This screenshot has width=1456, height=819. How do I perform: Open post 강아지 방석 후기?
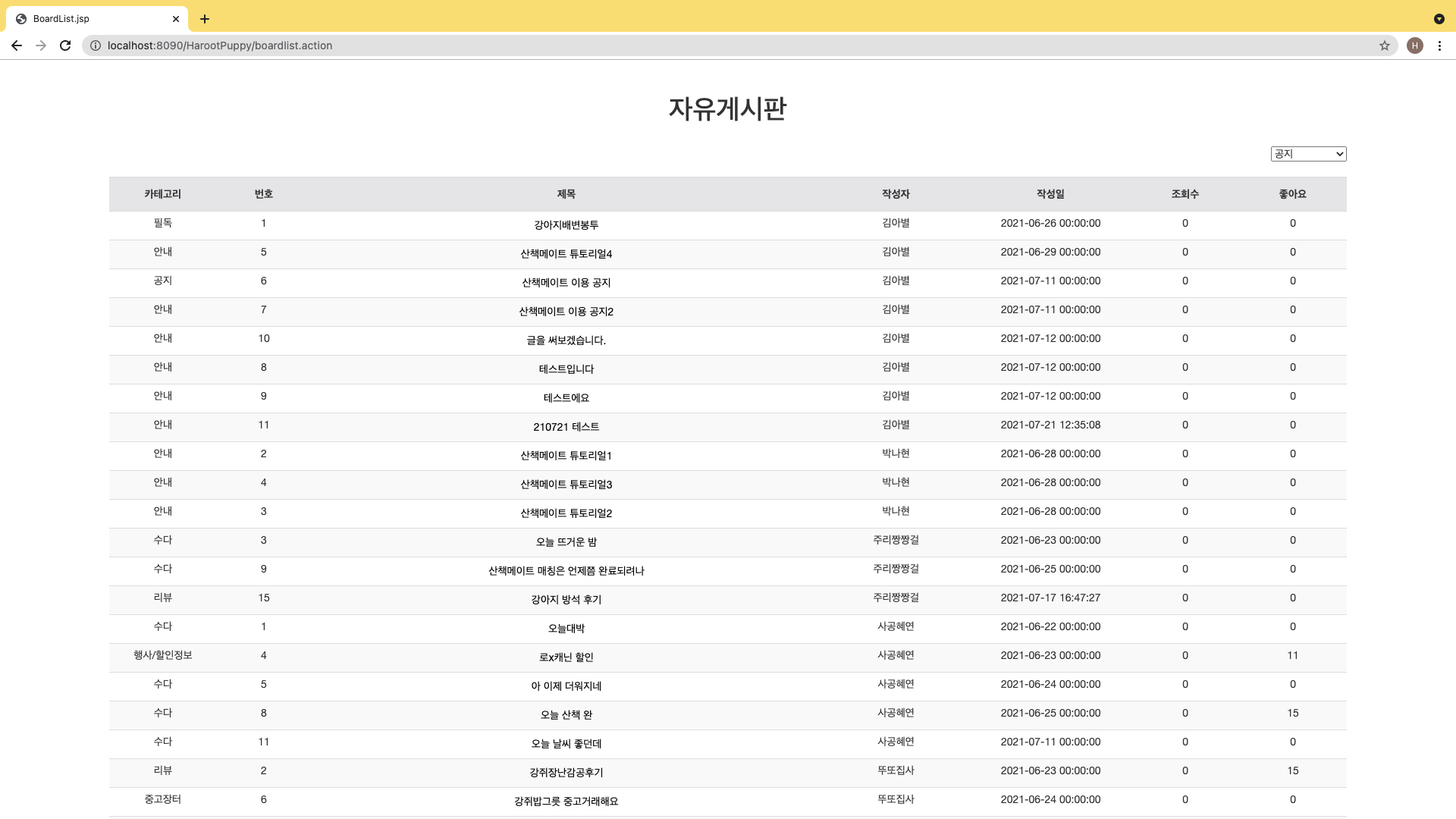pyautogui.click(x=566, y=600)
